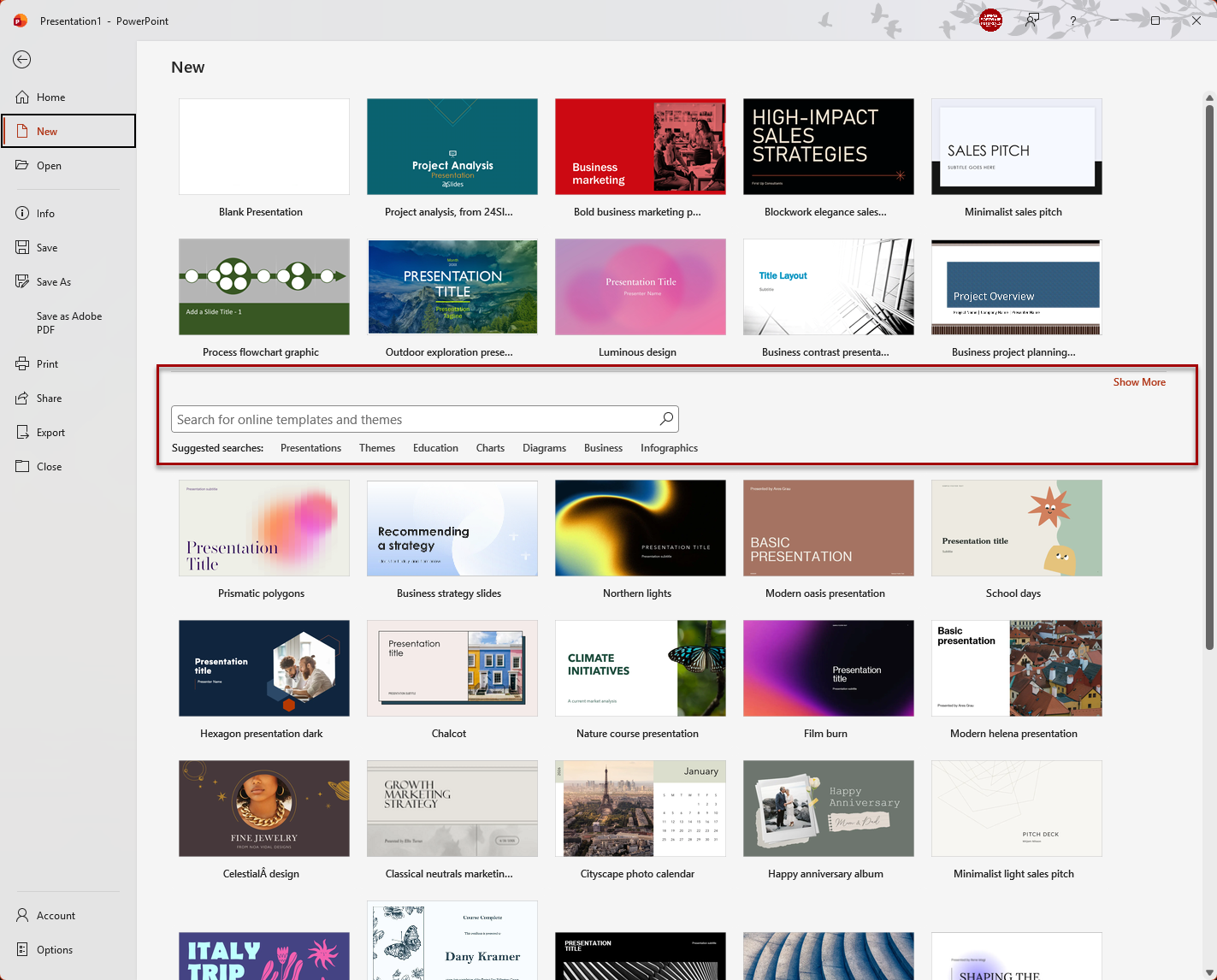Choose the Business strategy slides template
1217x980 pixels.
(x=452, y=528)
